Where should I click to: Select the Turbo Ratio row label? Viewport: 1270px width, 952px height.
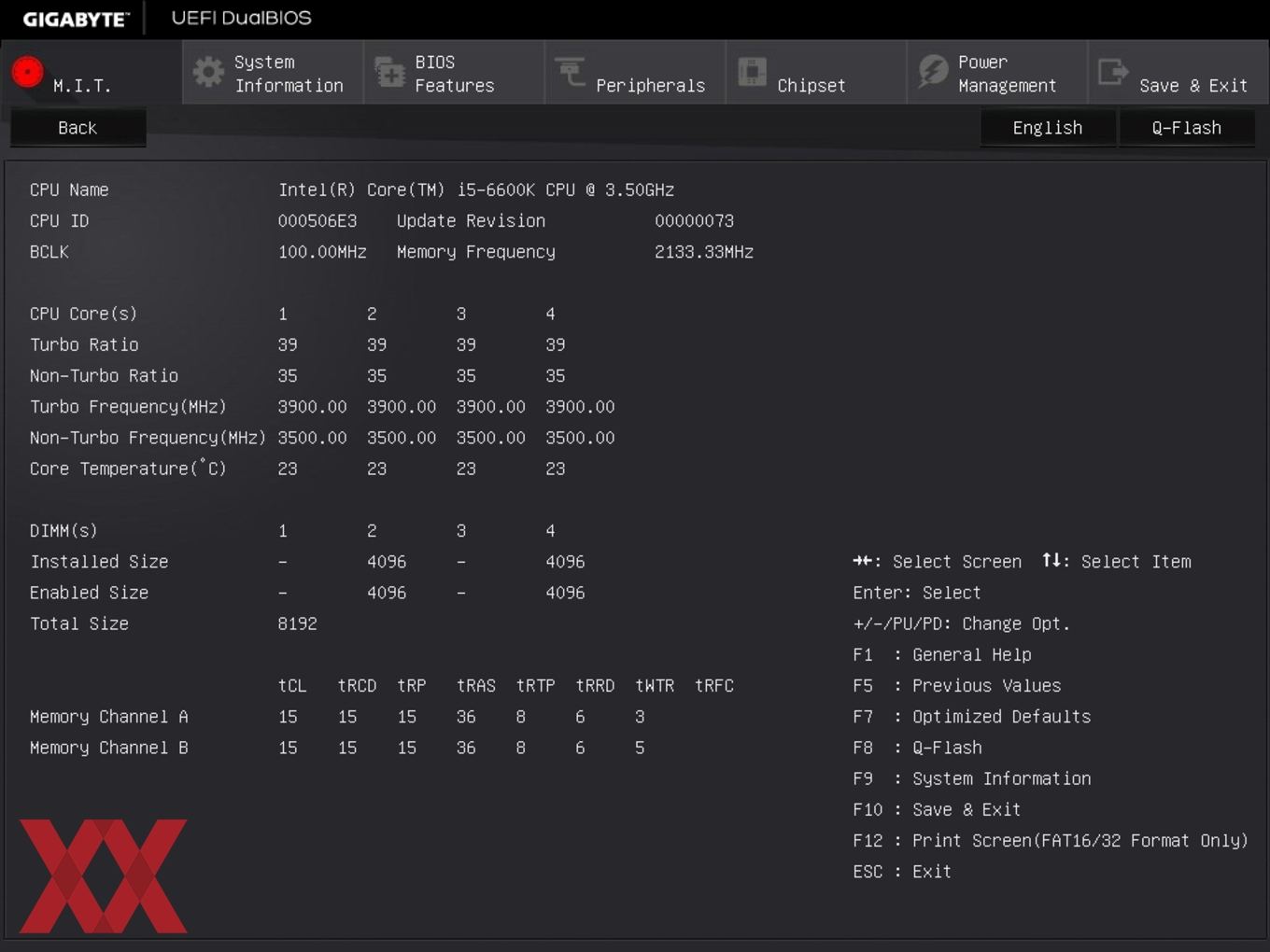click(84, 344)
